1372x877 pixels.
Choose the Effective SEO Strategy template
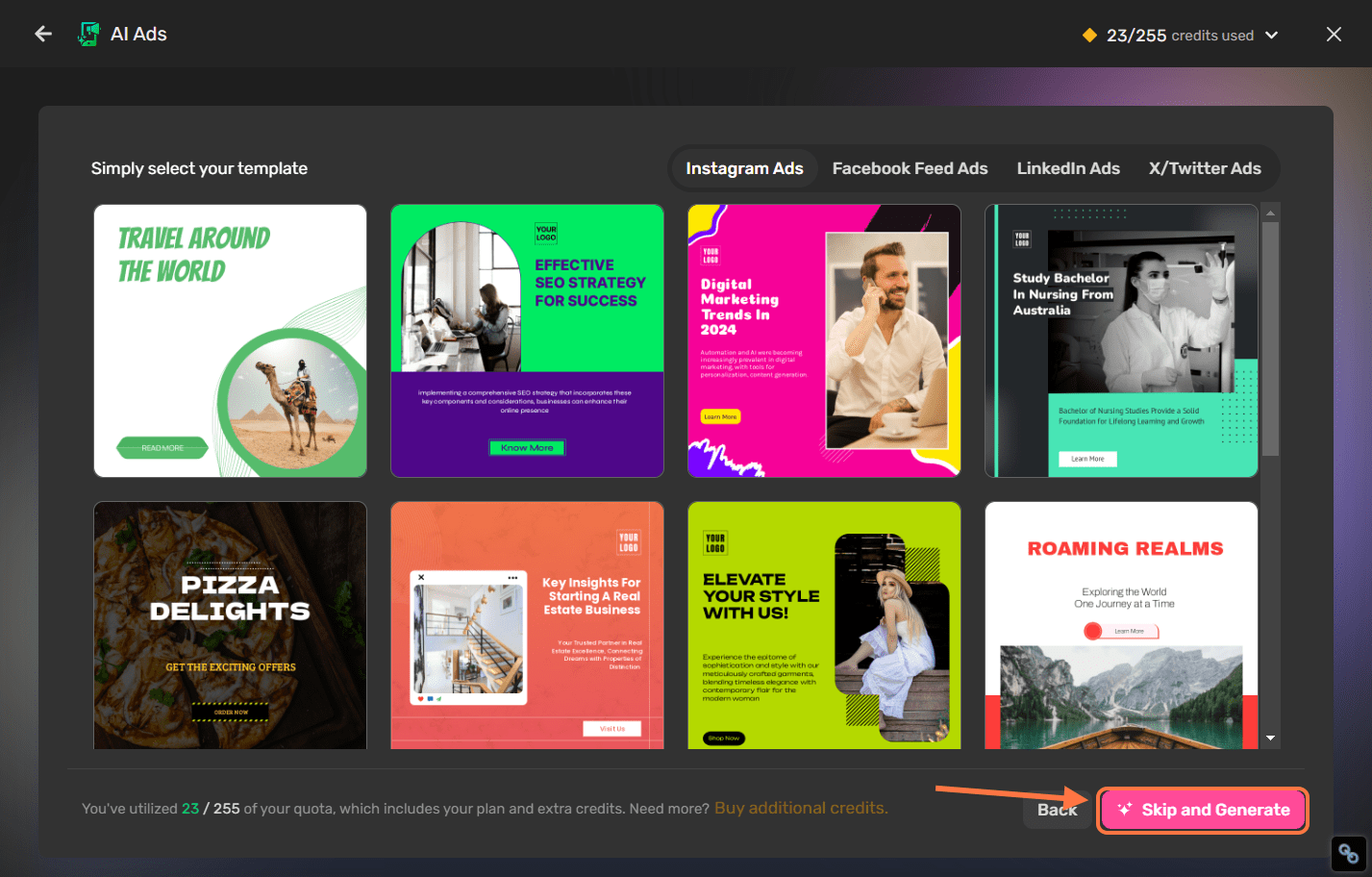point(527,340)
